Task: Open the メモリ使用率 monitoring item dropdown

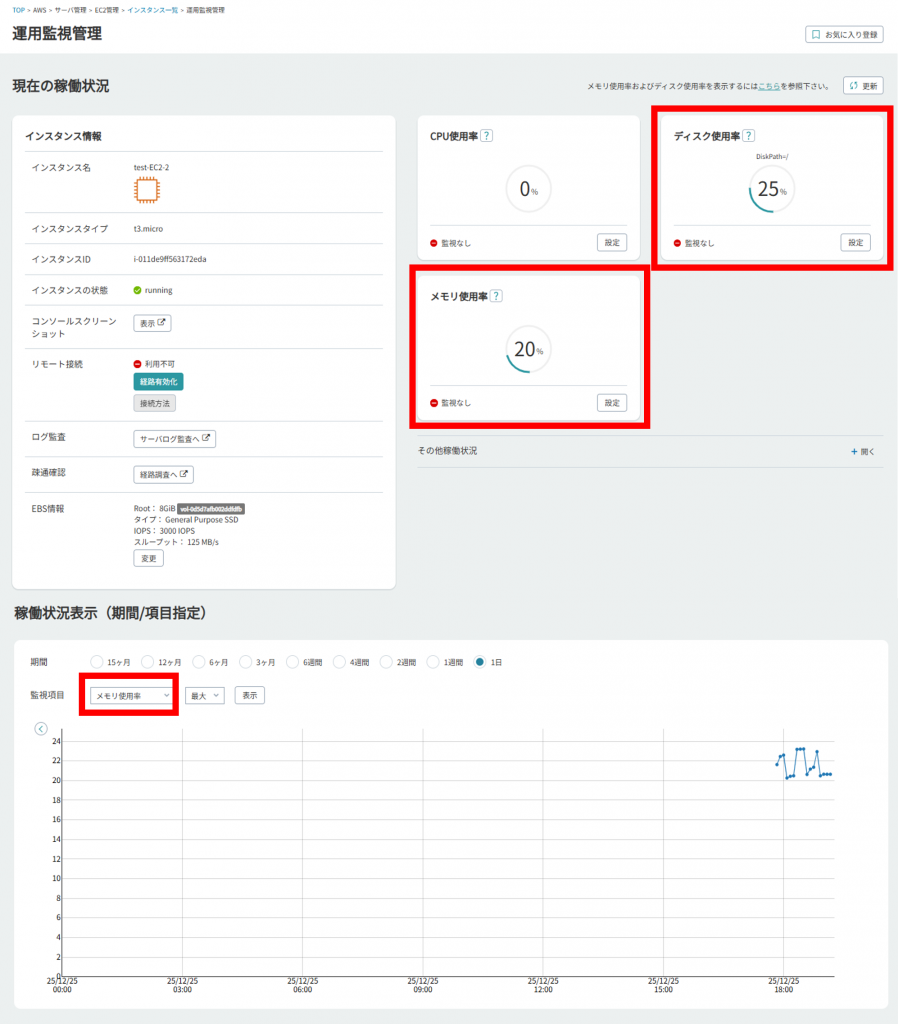Action: point(132,695)
